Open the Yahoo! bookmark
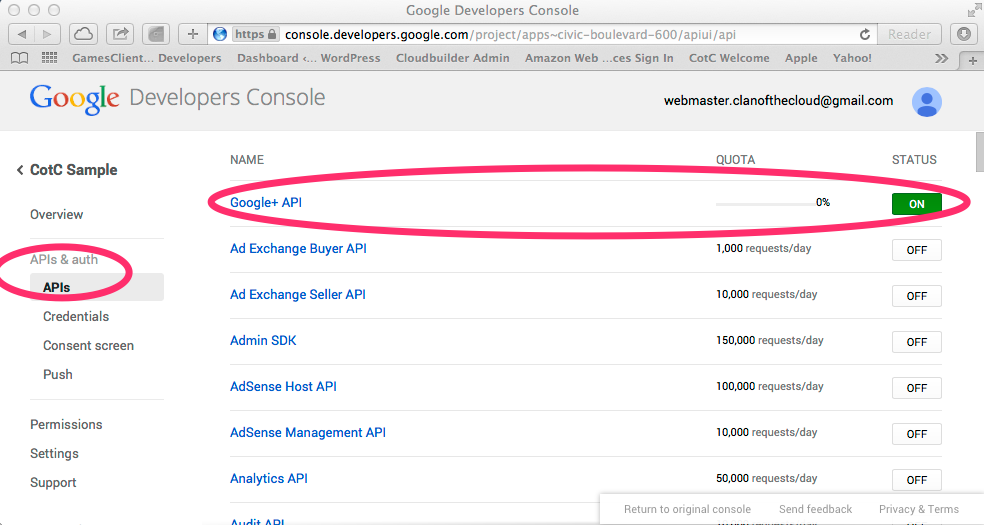 click(852, 58)
